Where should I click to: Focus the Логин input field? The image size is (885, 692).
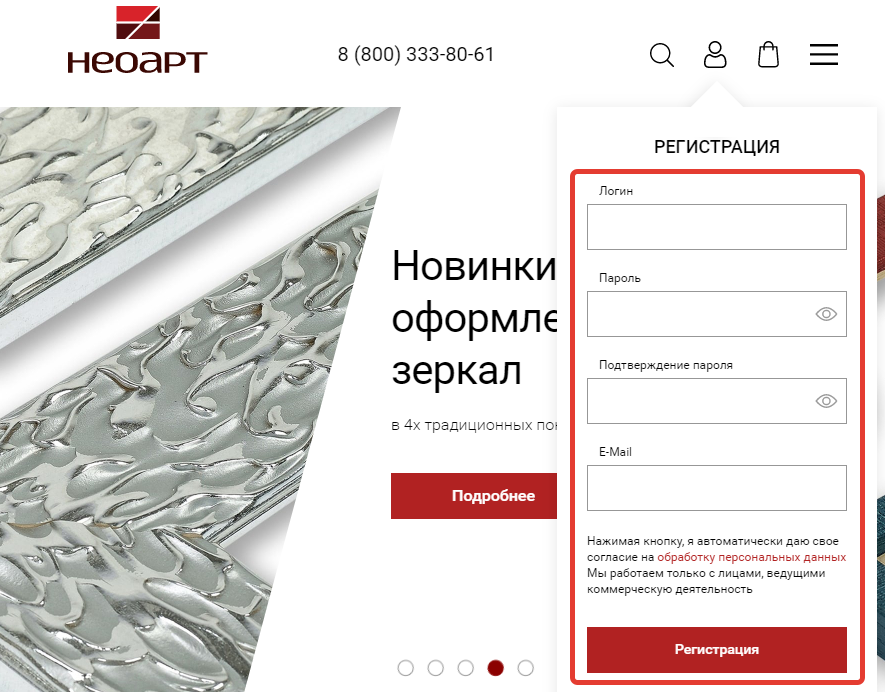(717, 227)
